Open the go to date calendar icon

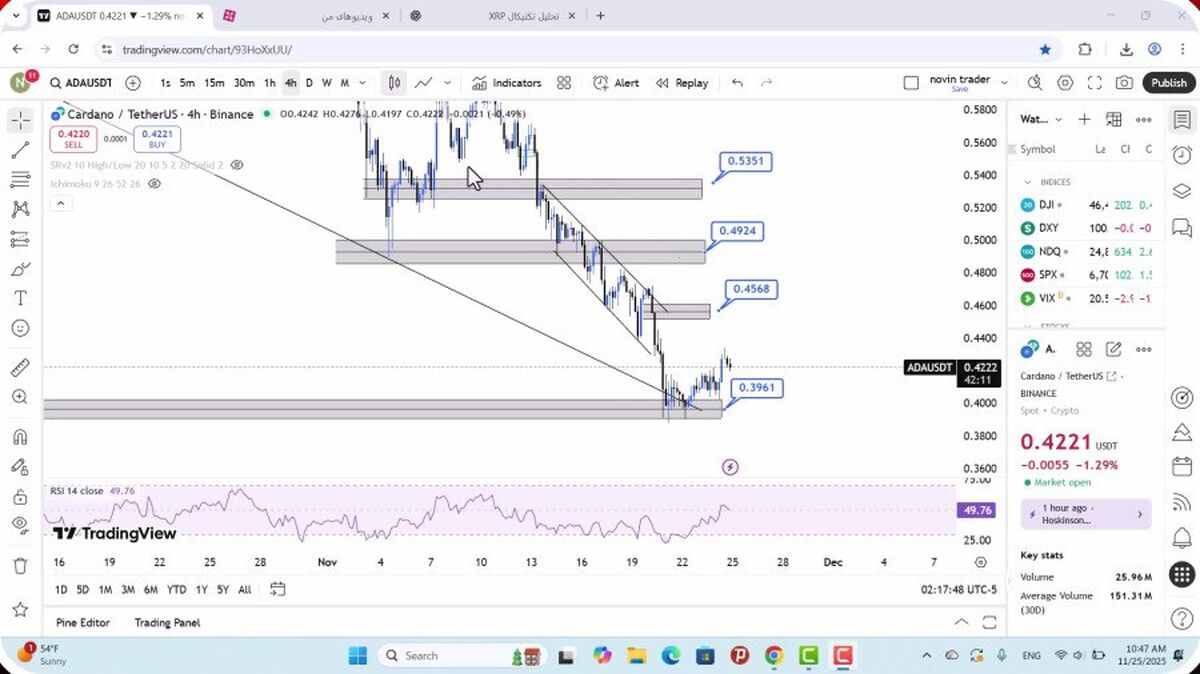(278, 589)
